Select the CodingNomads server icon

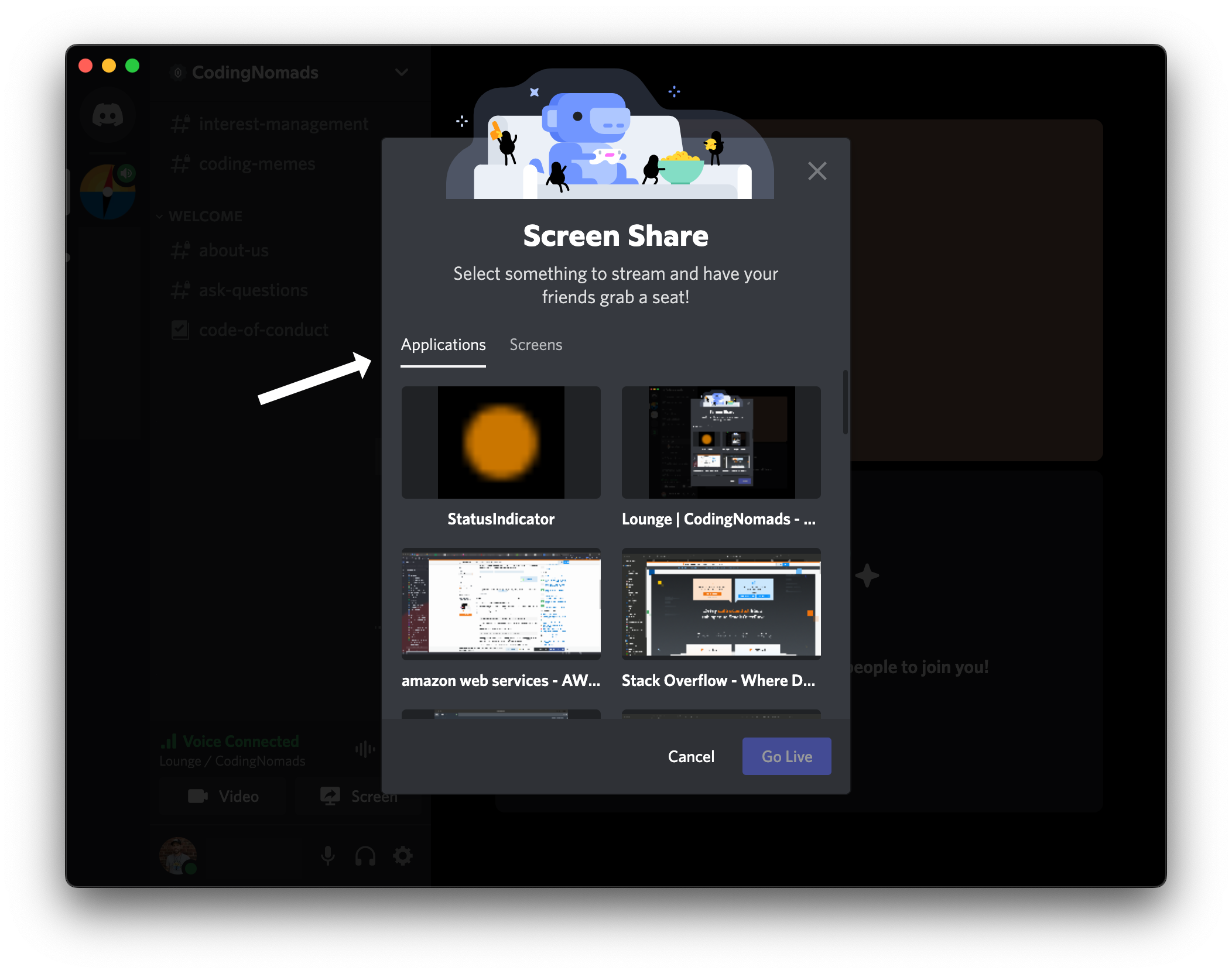108,192
